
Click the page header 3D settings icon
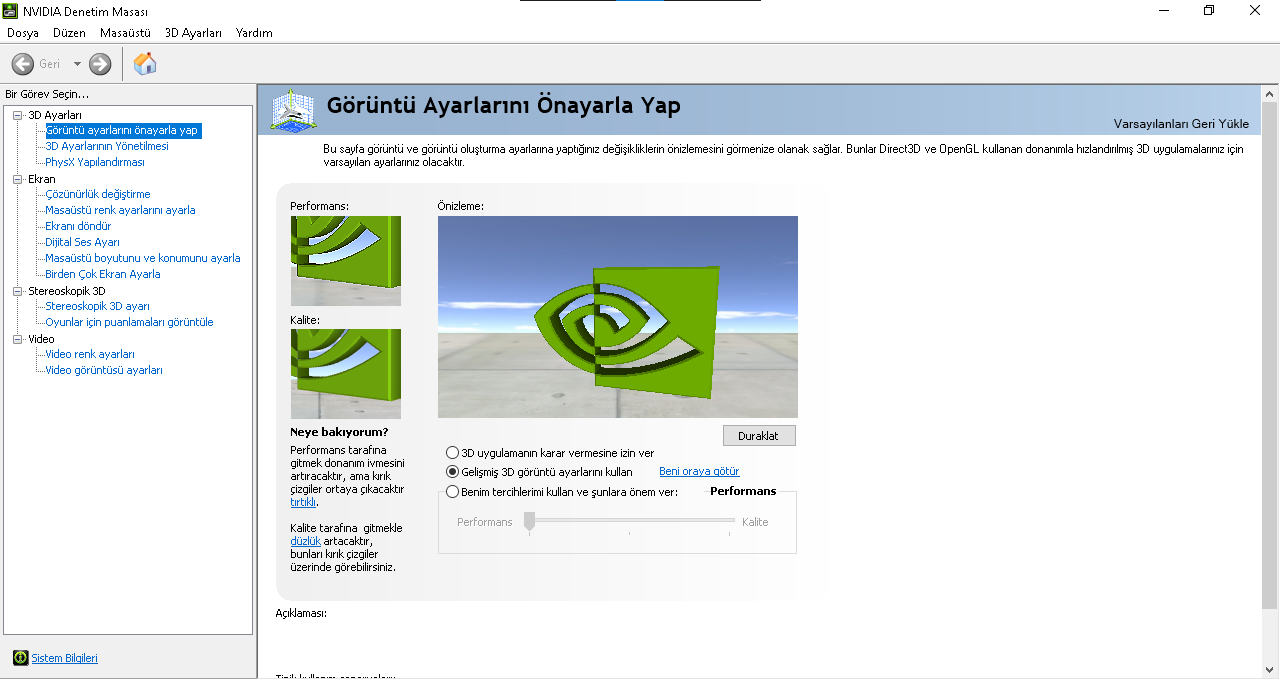(x=293, y=110)
